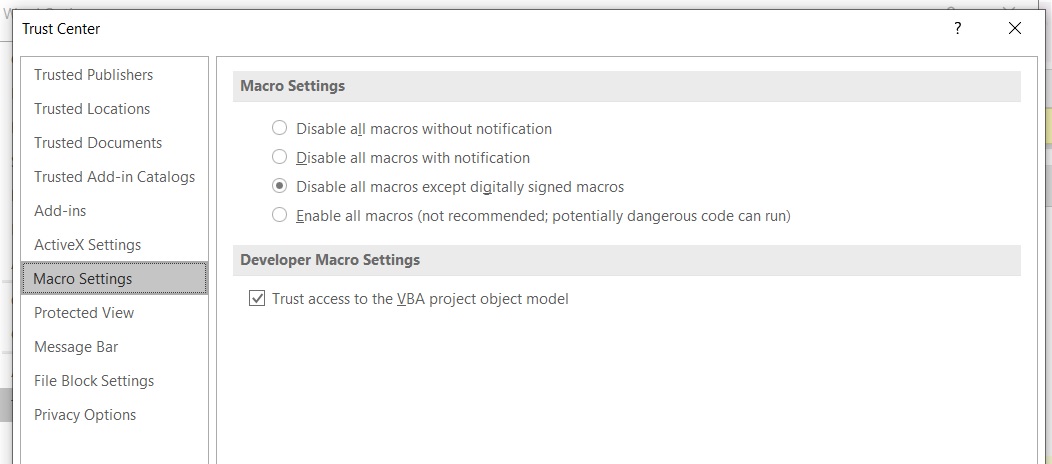The image size is (1052, 464).
Task: Go to Trusted Add-in Catalogs
Action: pyautogui.click(x=114, y=177)
